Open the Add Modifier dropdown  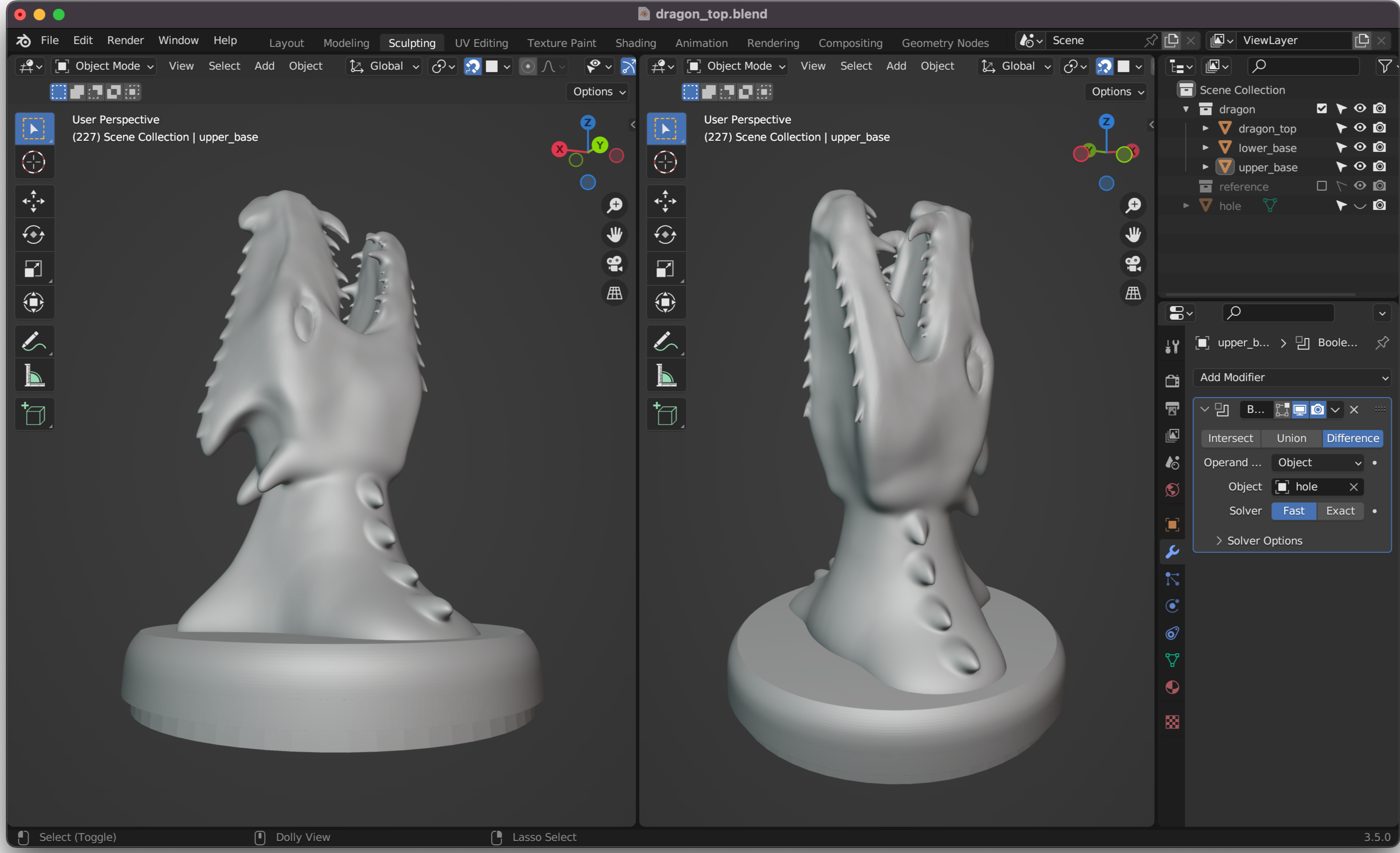pyautogui.click(x=1292, y=377)
